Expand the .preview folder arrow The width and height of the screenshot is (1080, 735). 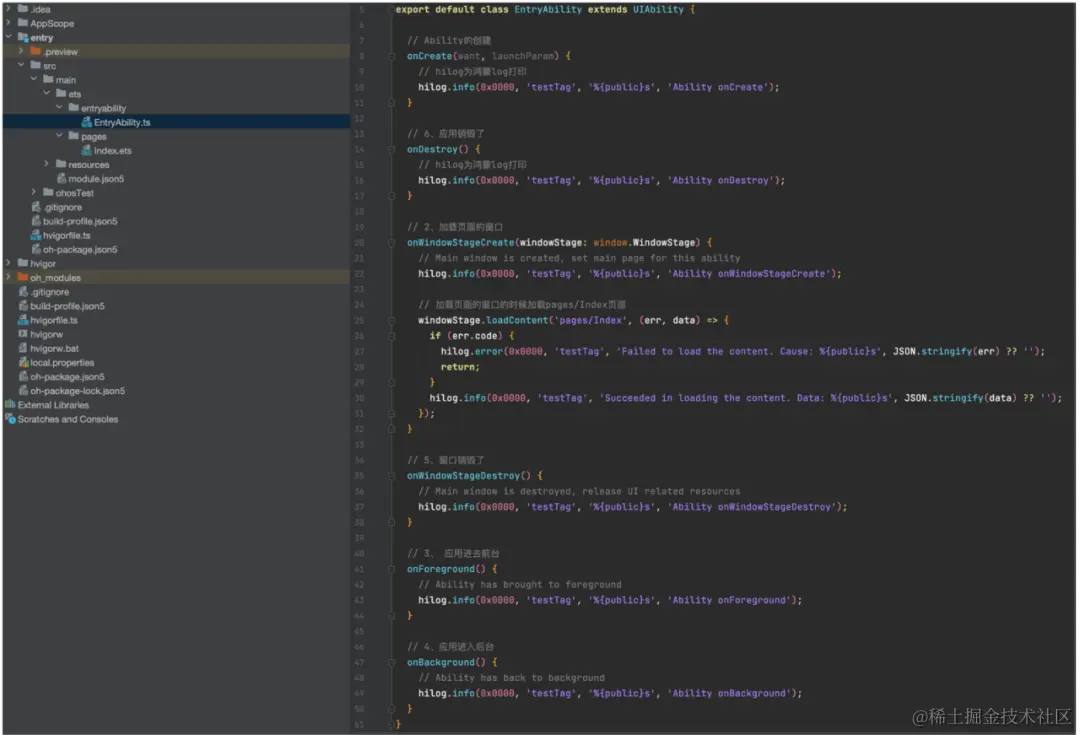pyautogui.click(x=21, y=51)
